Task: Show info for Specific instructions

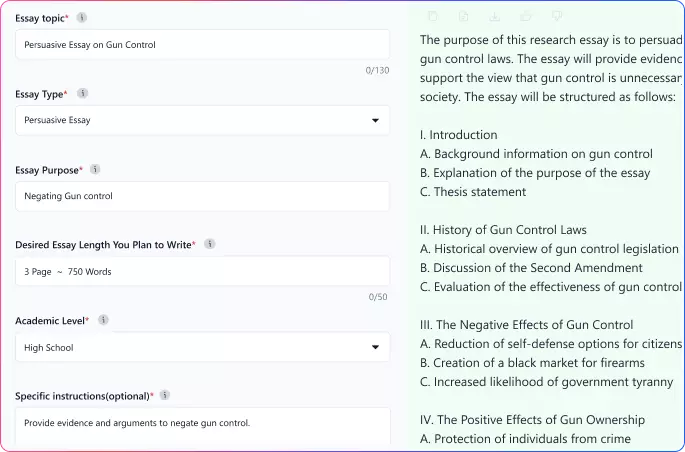Action: point(165,395)
